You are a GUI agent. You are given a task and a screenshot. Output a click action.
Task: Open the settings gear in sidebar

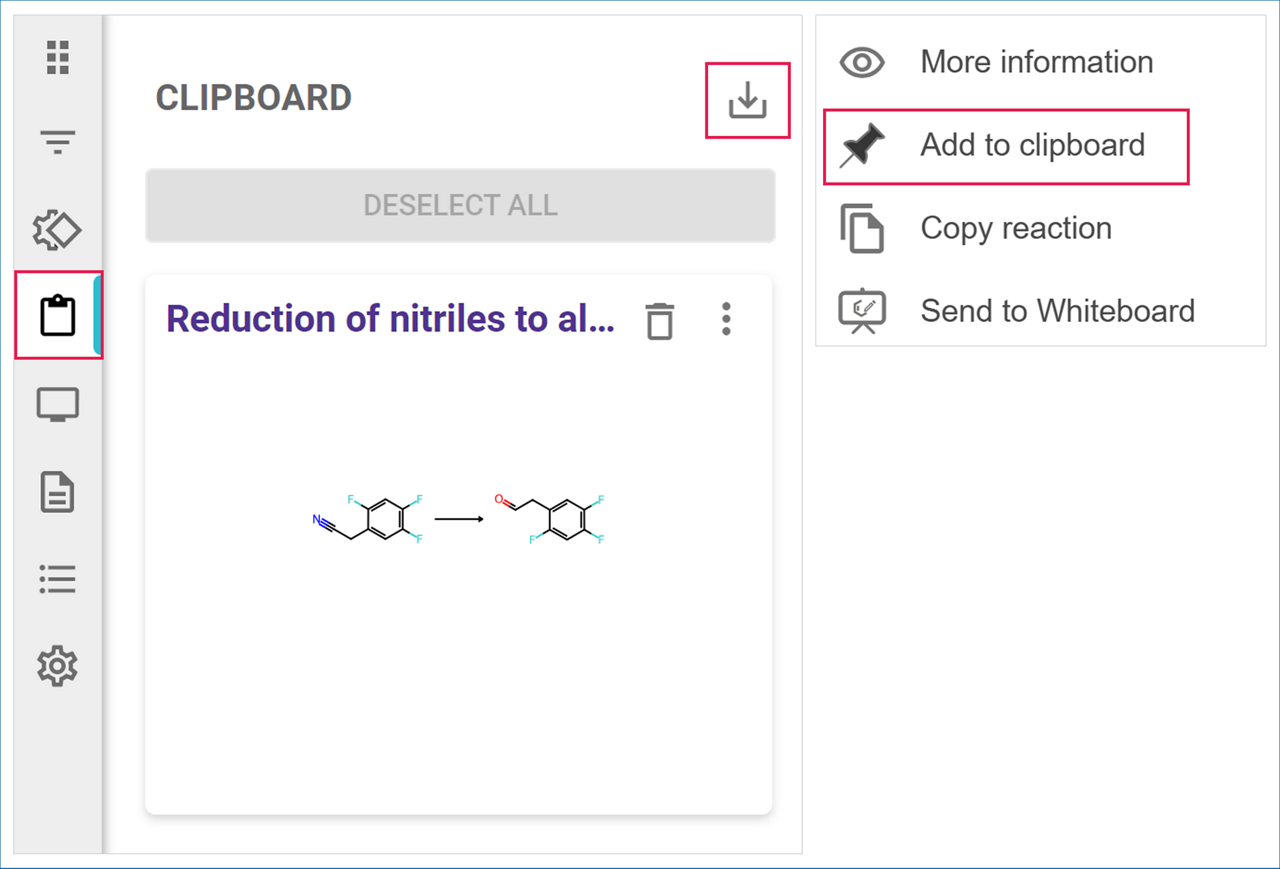pos(58,665)
